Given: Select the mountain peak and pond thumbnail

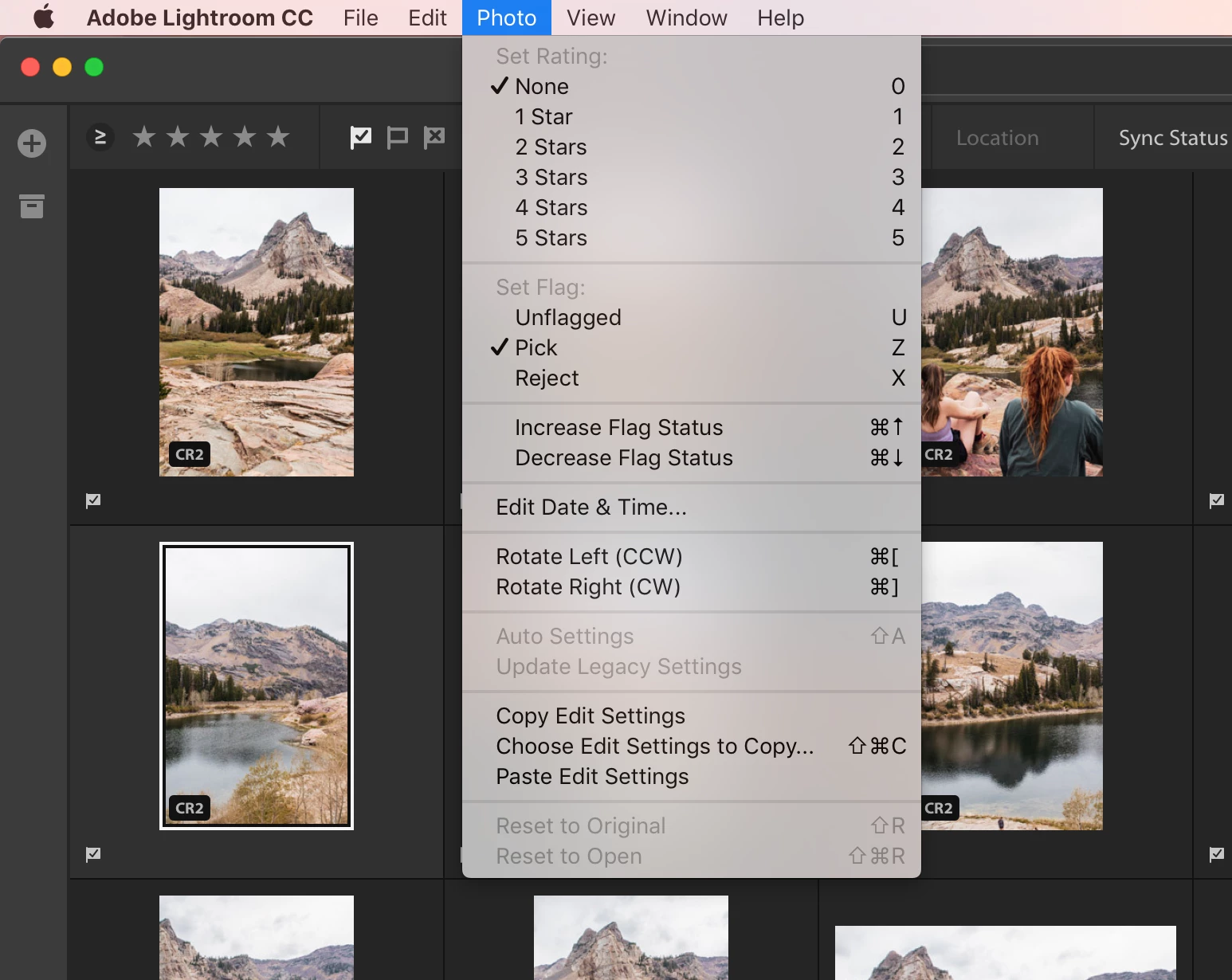Looking at the screenshot, I should [x=257, y=332].
